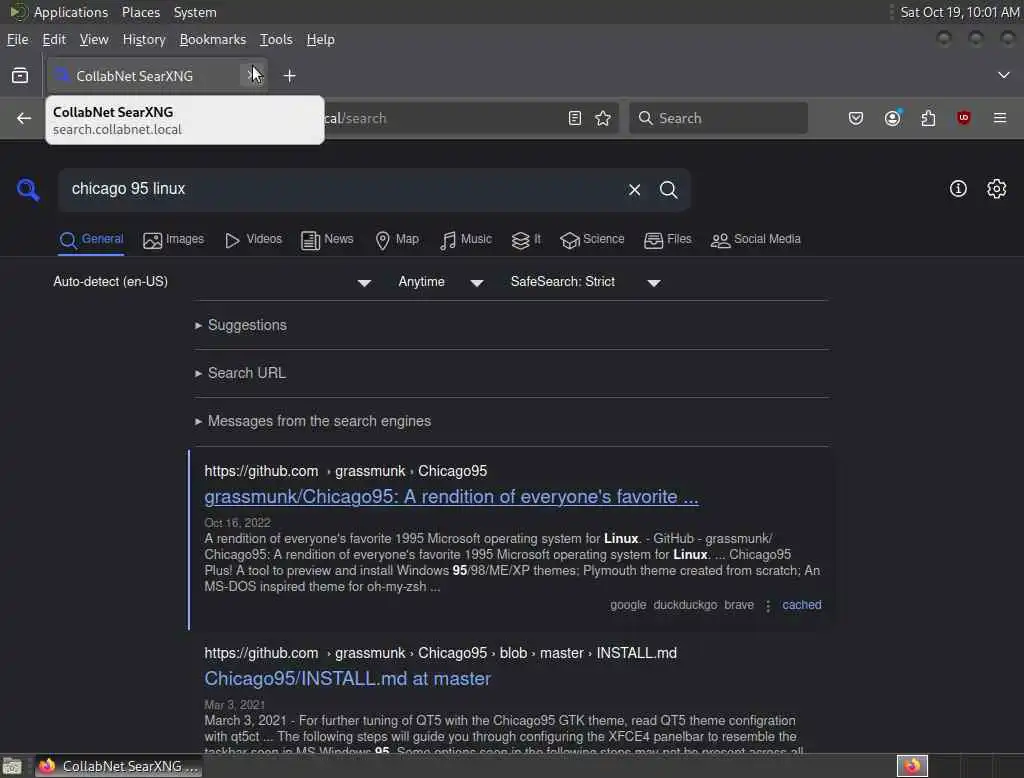Open the Help menu
The image size is (1024, 778).
coord(320,39)
